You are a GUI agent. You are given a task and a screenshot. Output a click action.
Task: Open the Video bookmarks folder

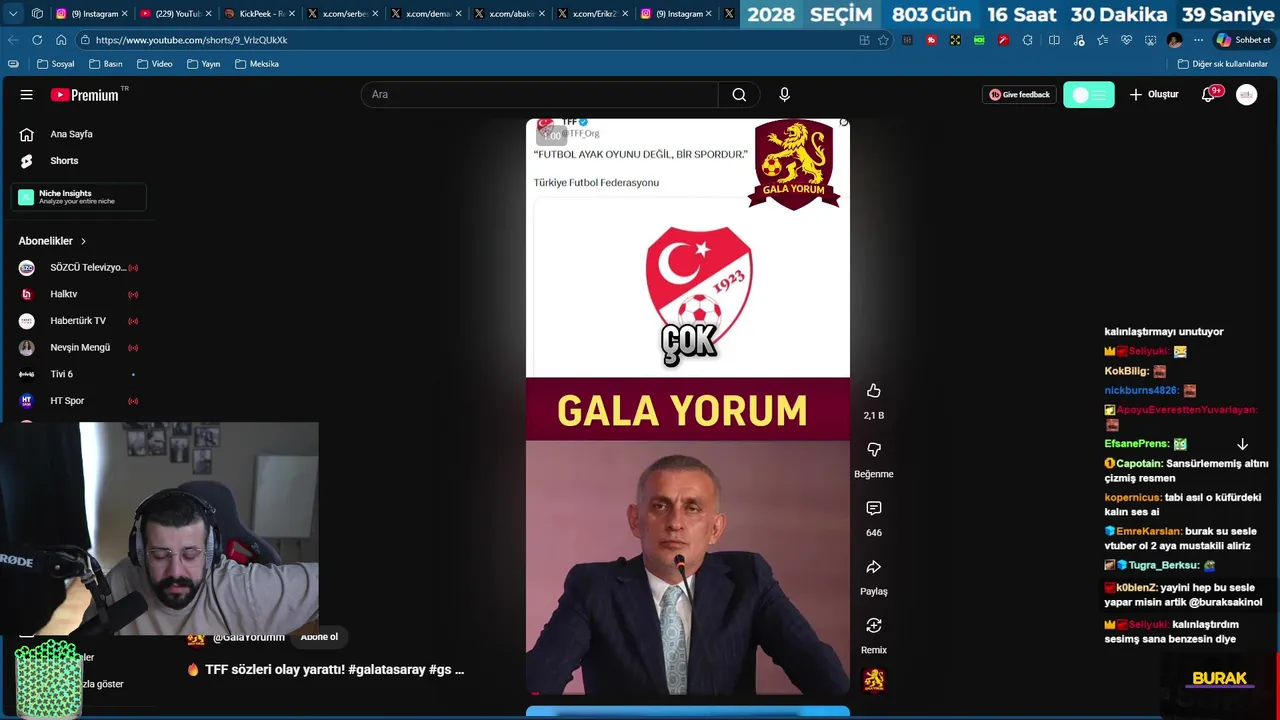[x=155, y=64]
